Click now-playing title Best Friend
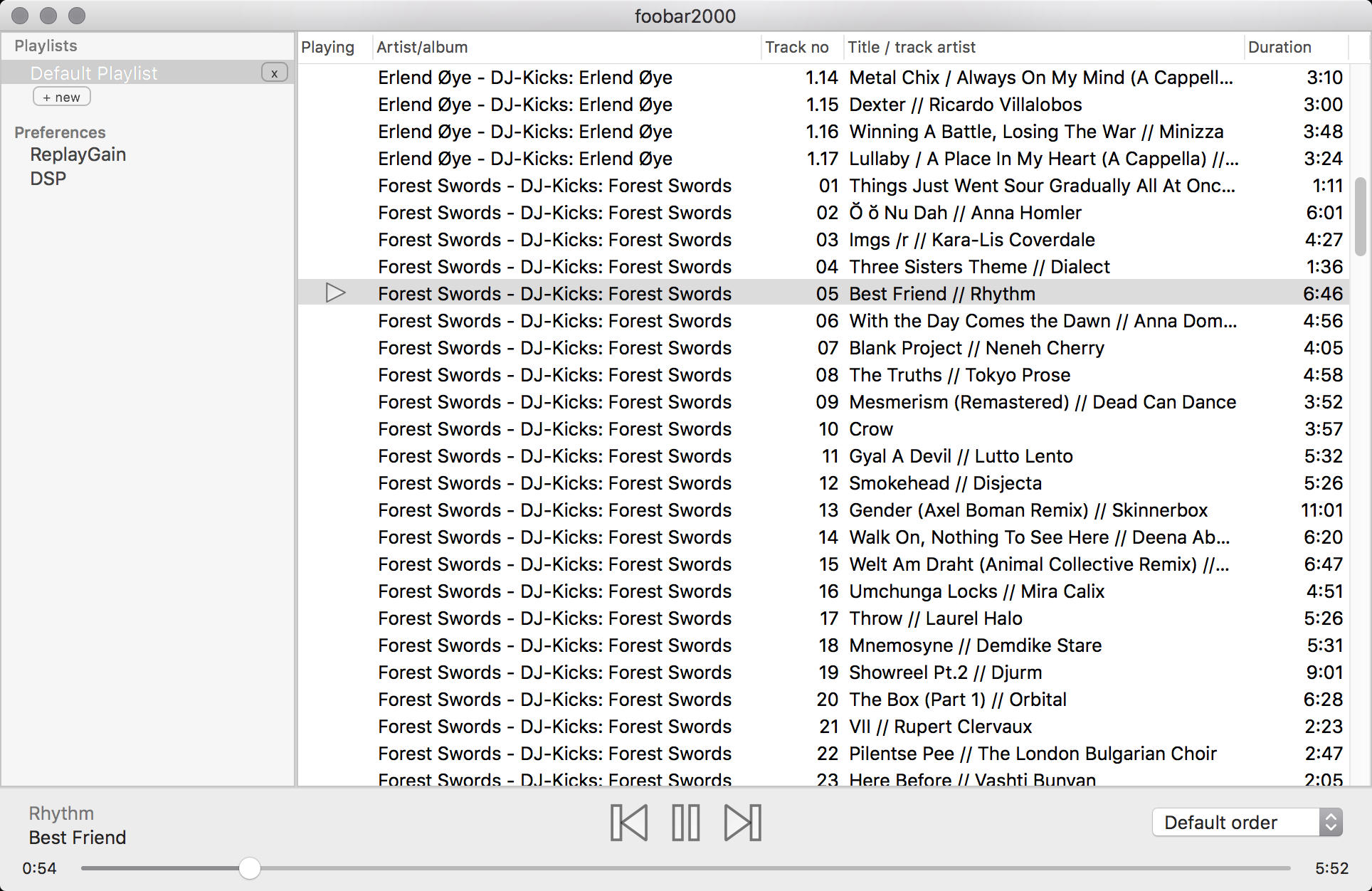 pyautogui.click(x=78, y=838)
